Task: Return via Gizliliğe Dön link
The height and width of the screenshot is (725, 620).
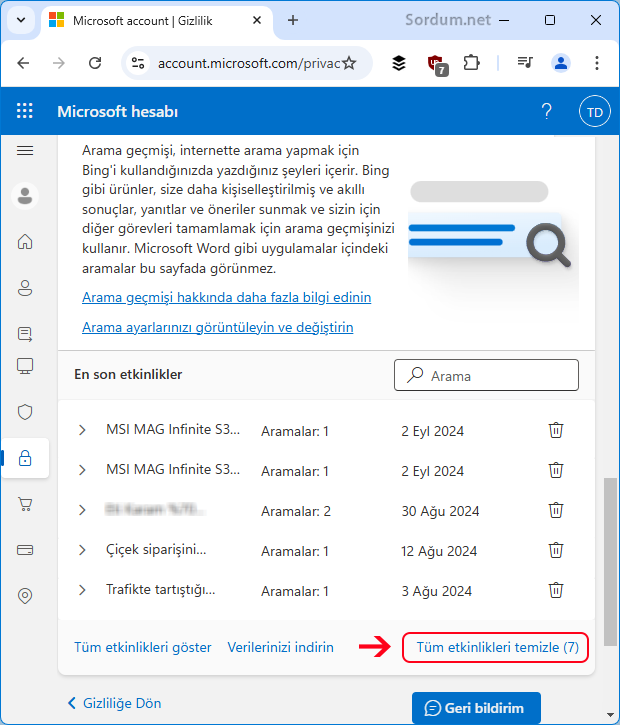Action: coord(115,703)
